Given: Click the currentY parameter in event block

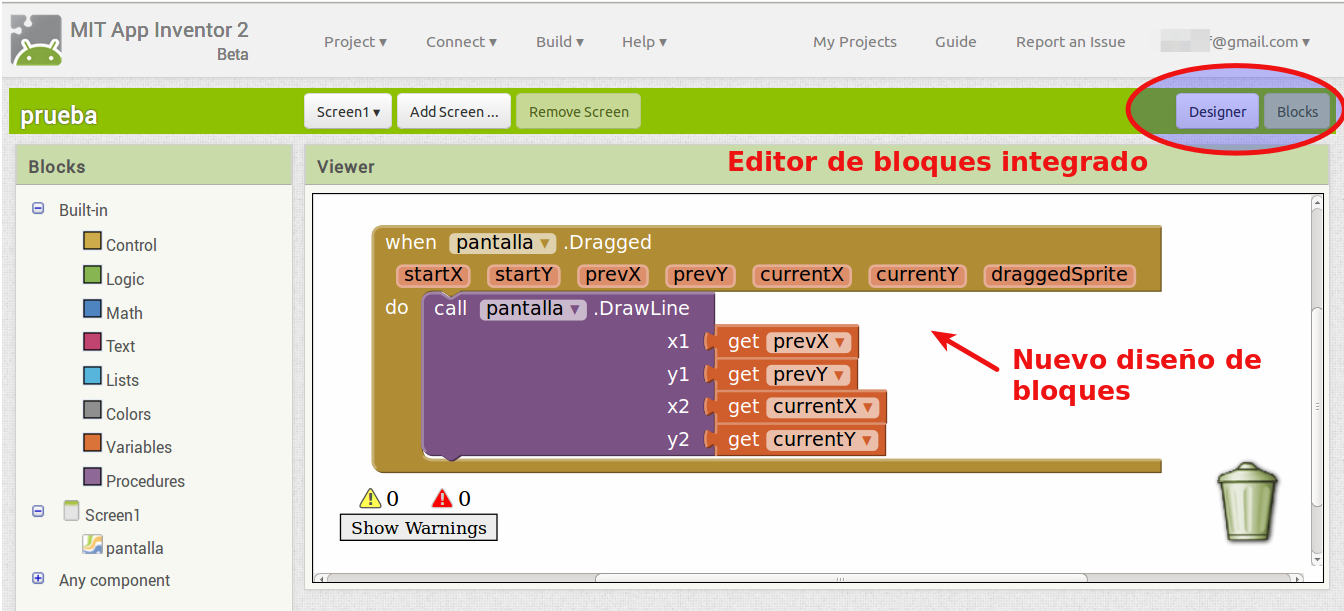Looking at the screenshot, I should tap(917, 275).
